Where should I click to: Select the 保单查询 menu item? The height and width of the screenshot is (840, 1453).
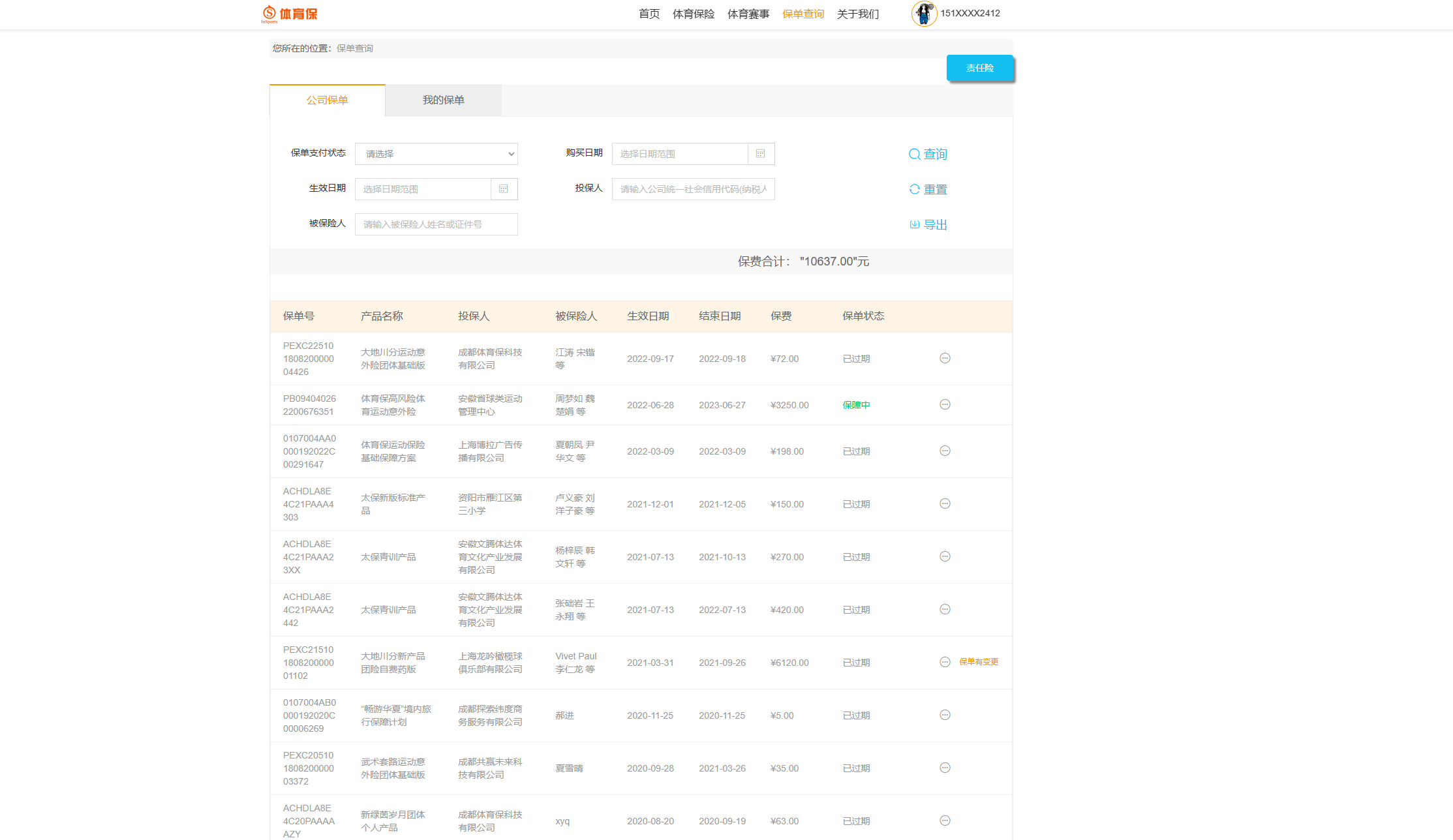click(x=803, y=14)
